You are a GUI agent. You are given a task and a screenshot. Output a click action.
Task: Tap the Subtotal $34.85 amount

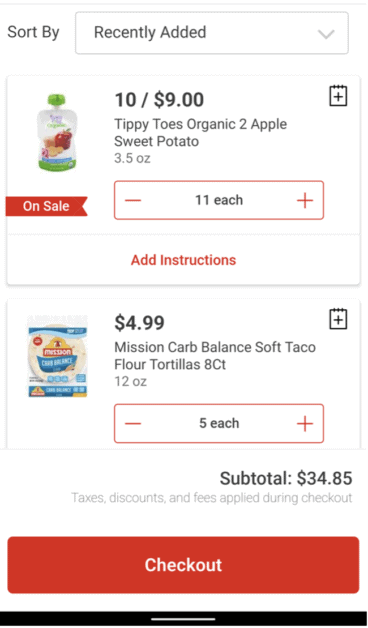(x=286, y=478)
